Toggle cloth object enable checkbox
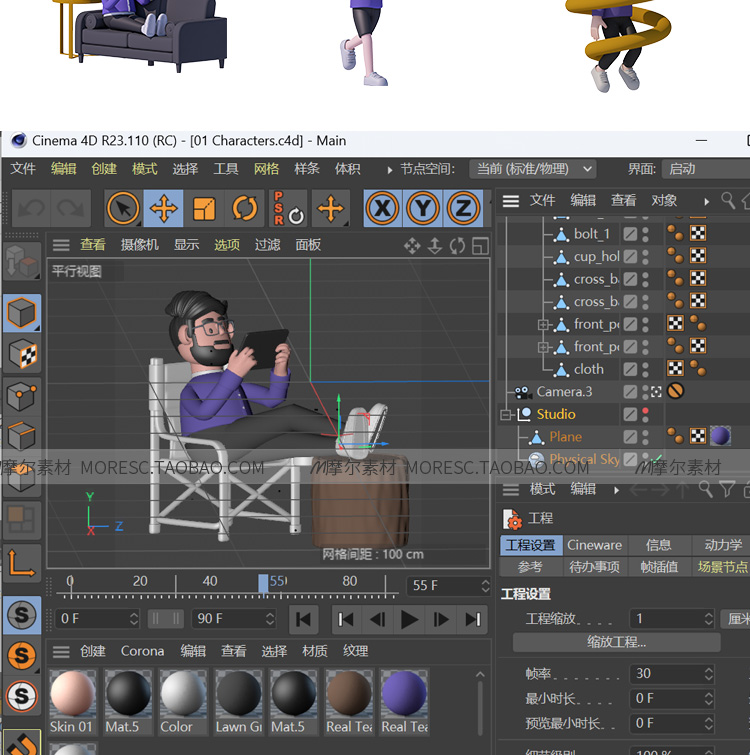 click(630, 369)
